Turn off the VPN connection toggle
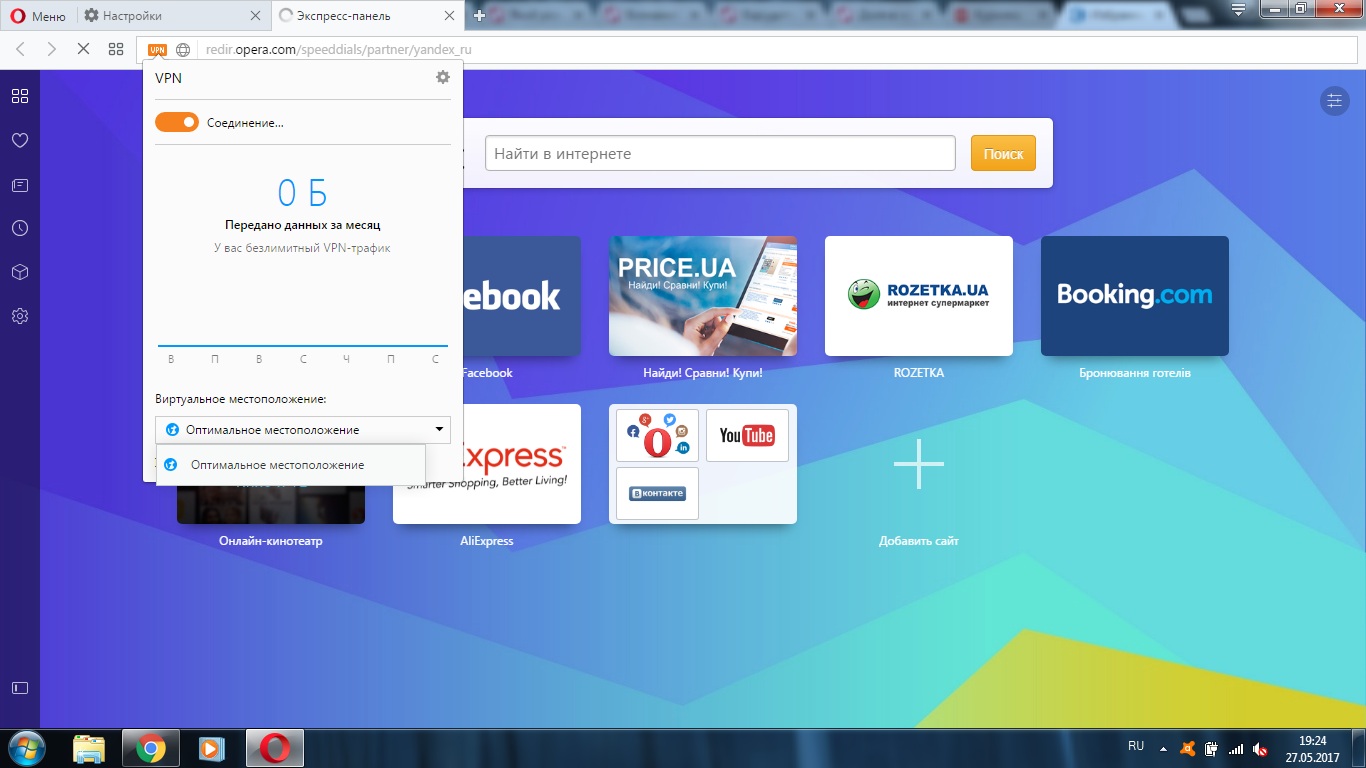 tap(177, 122)
